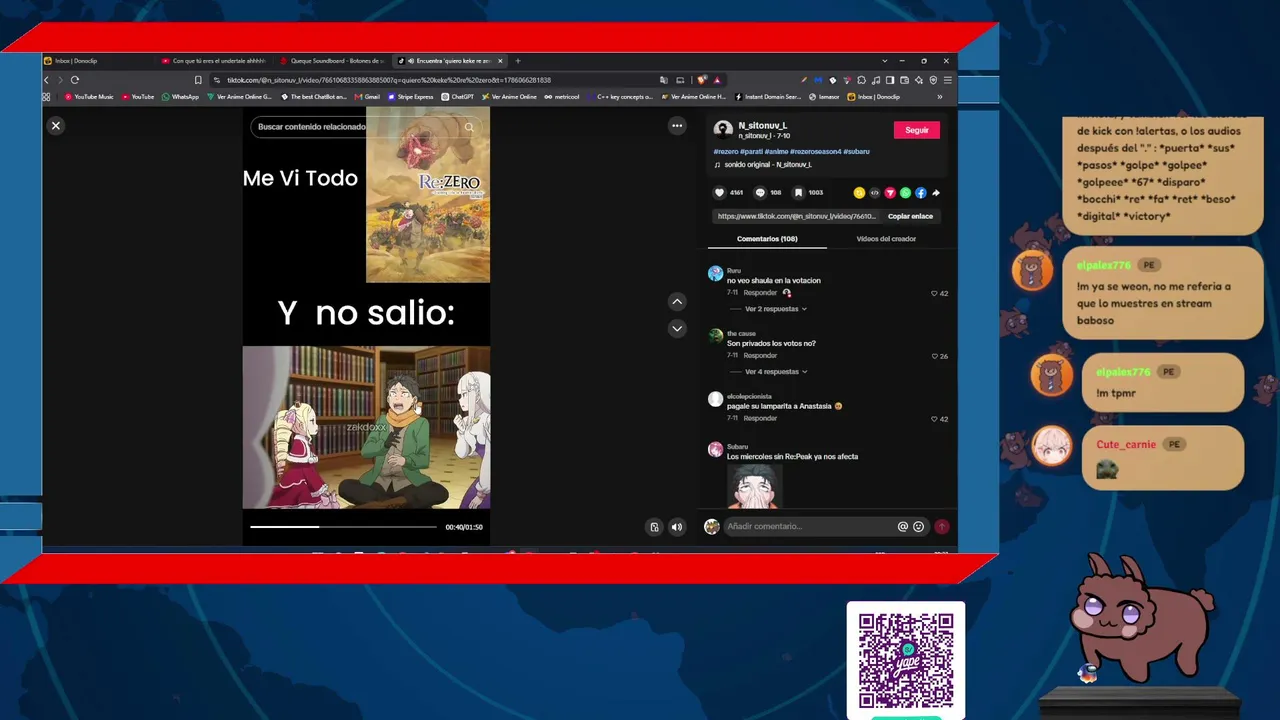Expand the bookmarks bar overflow chevron

939,97
